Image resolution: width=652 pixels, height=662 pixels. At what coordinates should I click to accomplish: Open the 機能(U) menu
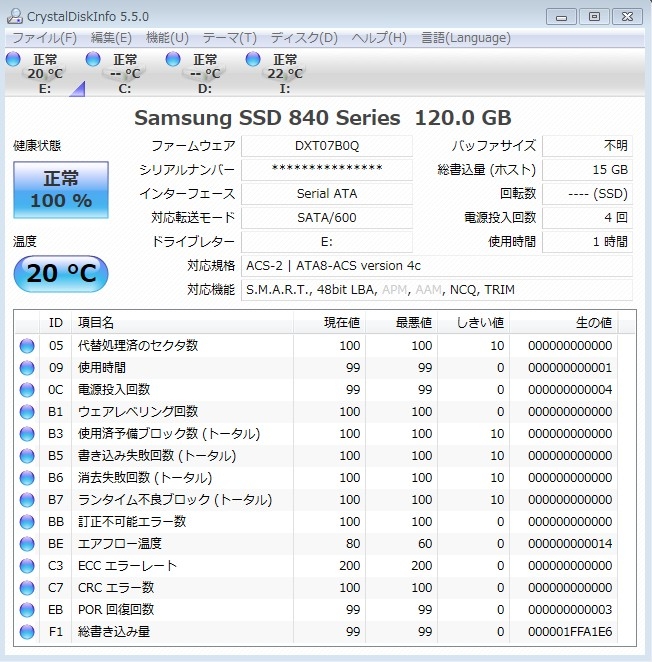[167, 38]
